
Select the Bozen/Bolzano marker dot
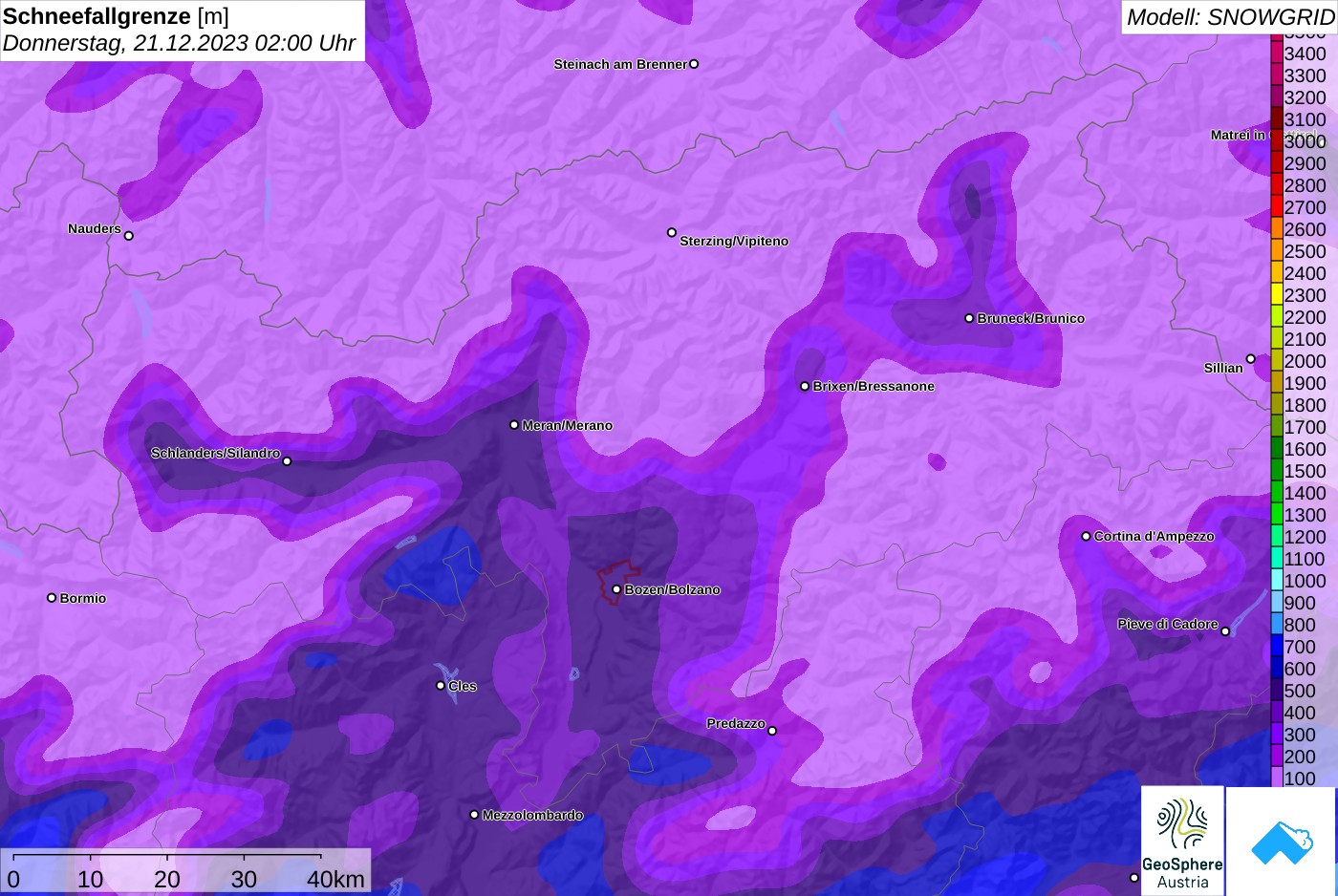(616, 589)
